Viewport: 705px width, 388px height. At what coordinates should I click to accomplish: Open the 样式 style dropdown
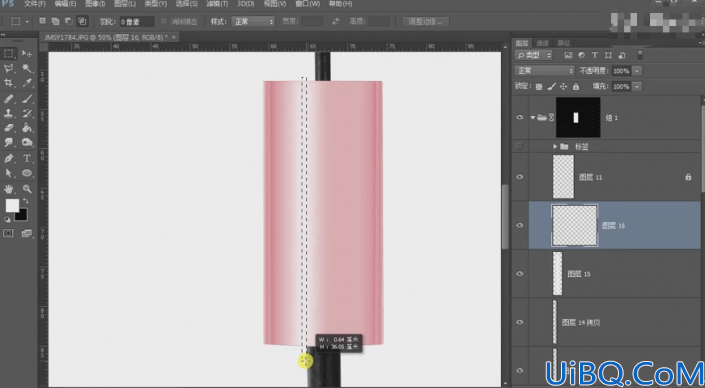click(253, 21)
